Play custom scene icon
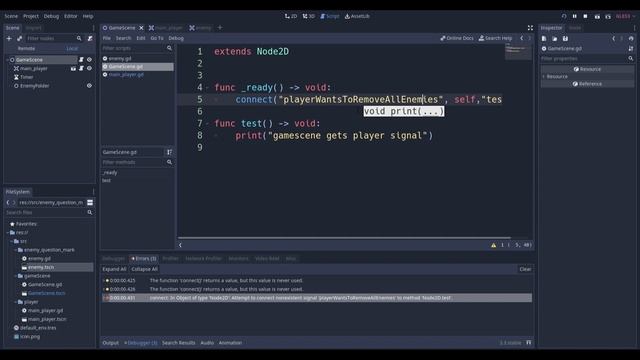 click(608, 16)
